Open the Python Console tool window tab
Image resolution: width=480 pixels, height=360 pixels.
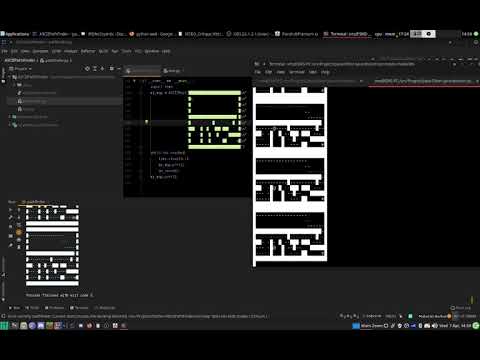pyautogui.click(x=105, y=308)
